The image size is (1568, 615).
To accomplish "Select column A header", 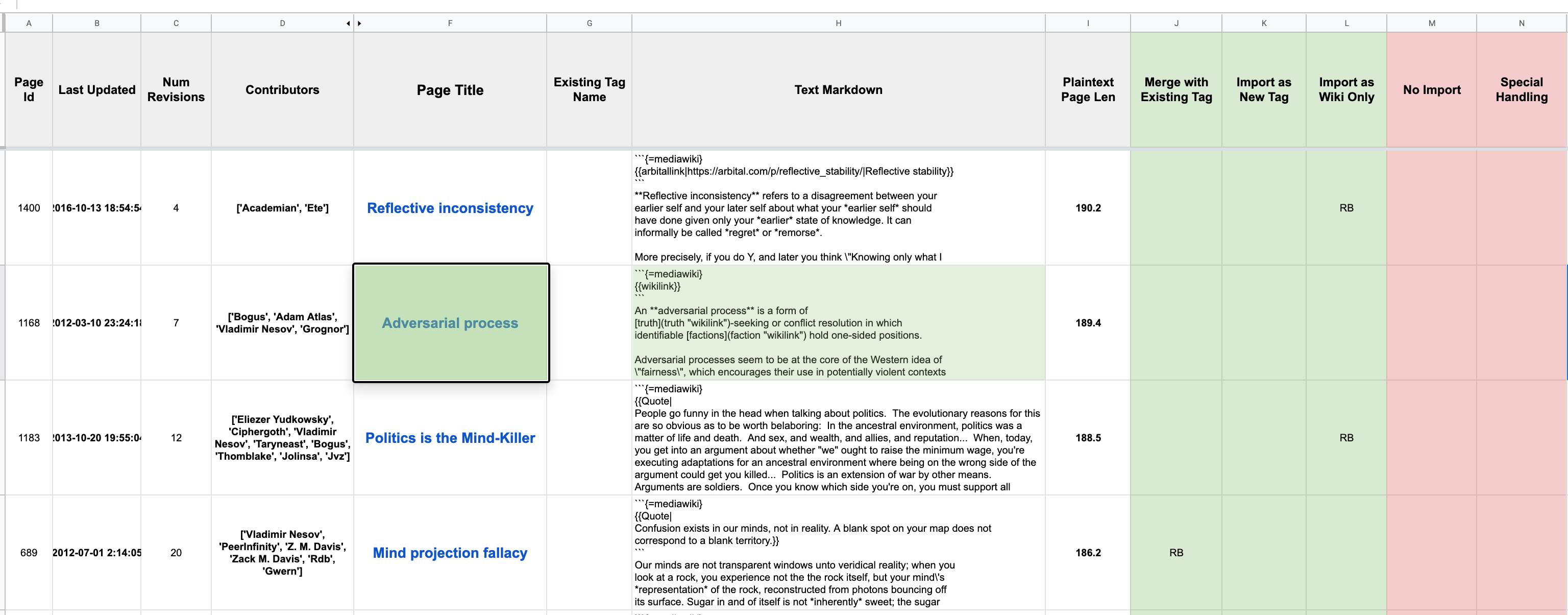I will click(x=29, y=23).
